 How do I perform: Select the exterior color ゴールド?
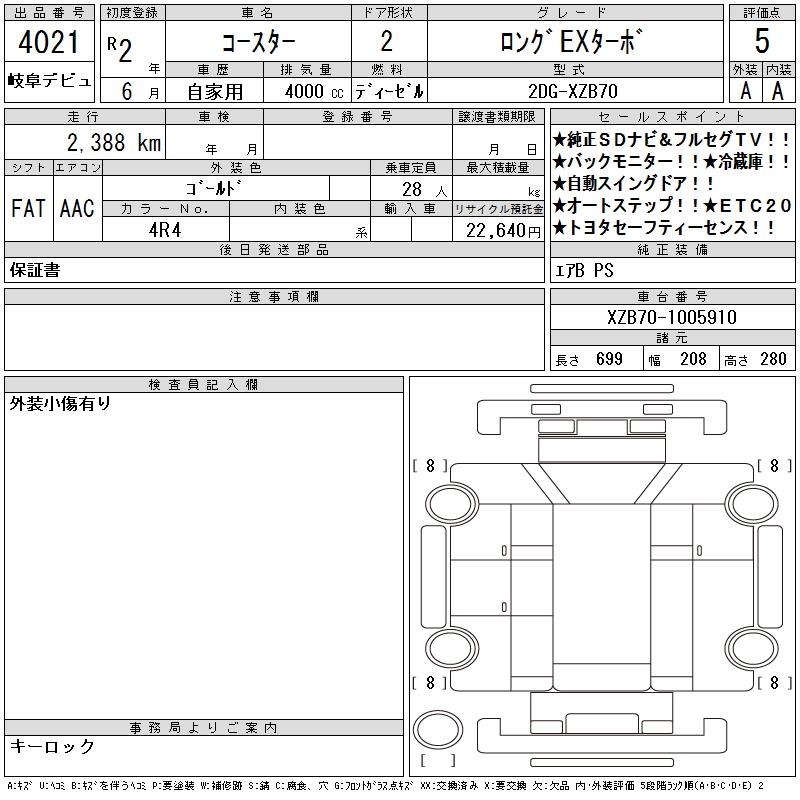tap(213, 189)
